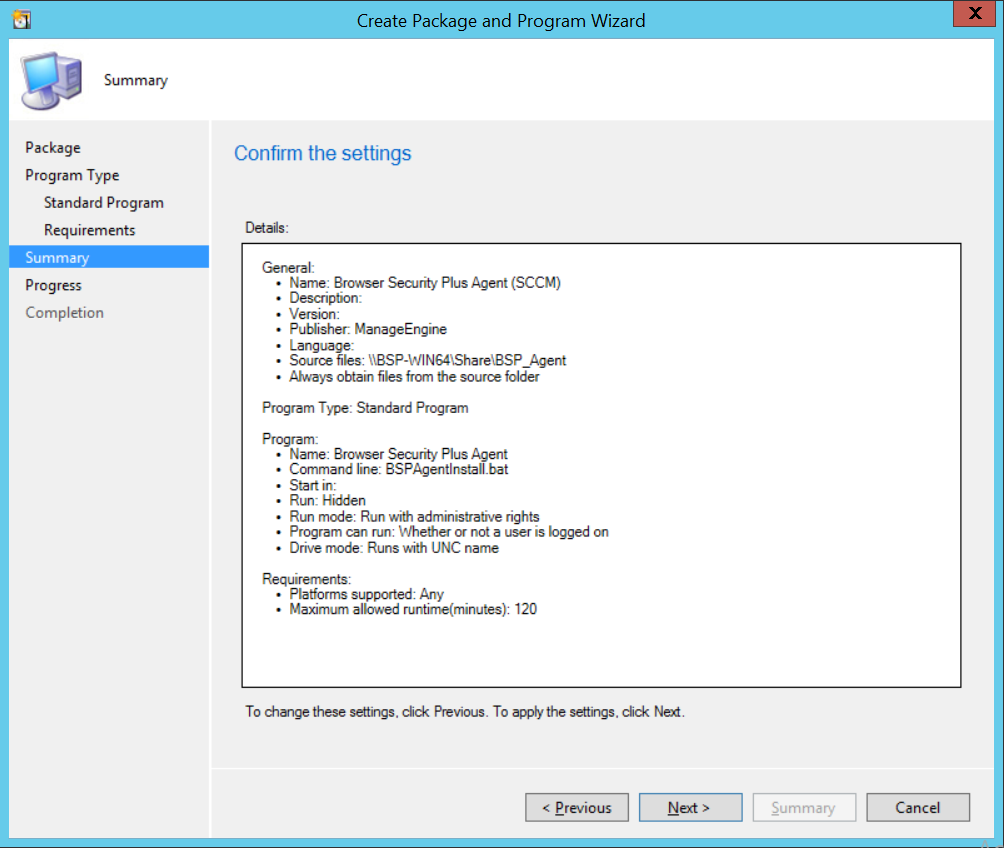Click the wizard title bar icon
The width and height of the screenshot is (1004, 848).
22,20
